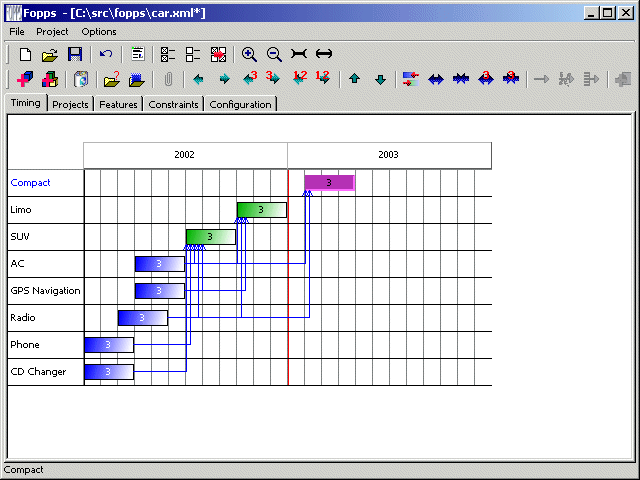
Task: Move the row down with teal down arrow
Action: pyautogui.click(x=380, y=79)
